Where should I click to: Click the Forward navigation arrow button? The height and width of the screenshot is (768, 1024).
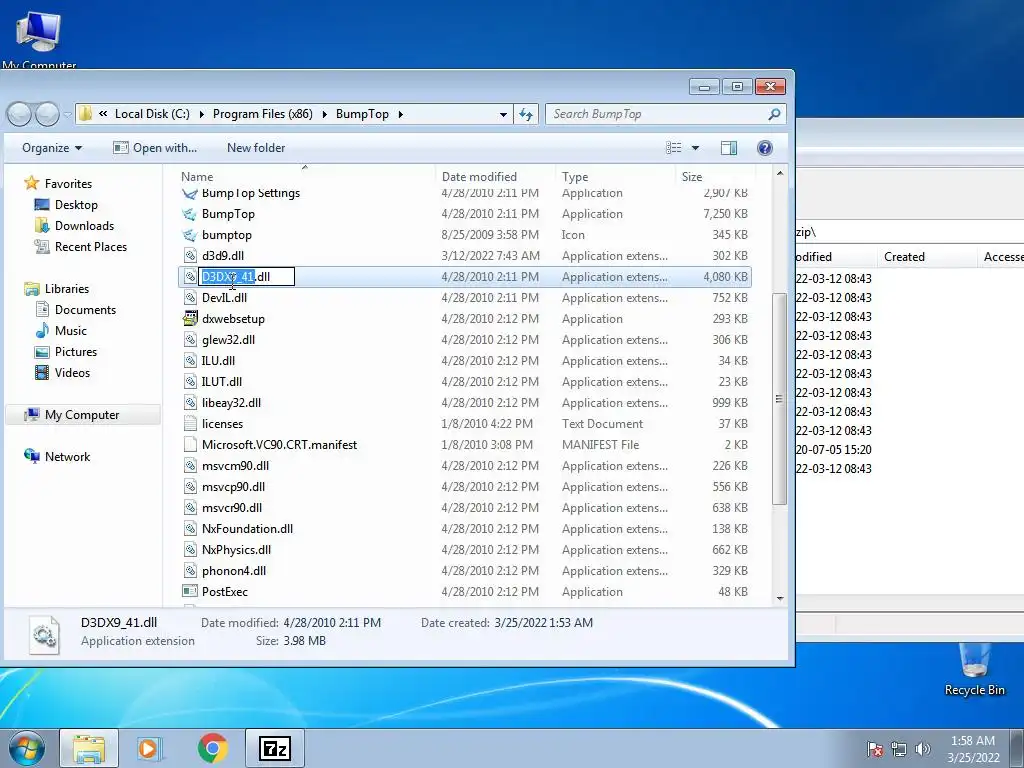click(47, 114)
